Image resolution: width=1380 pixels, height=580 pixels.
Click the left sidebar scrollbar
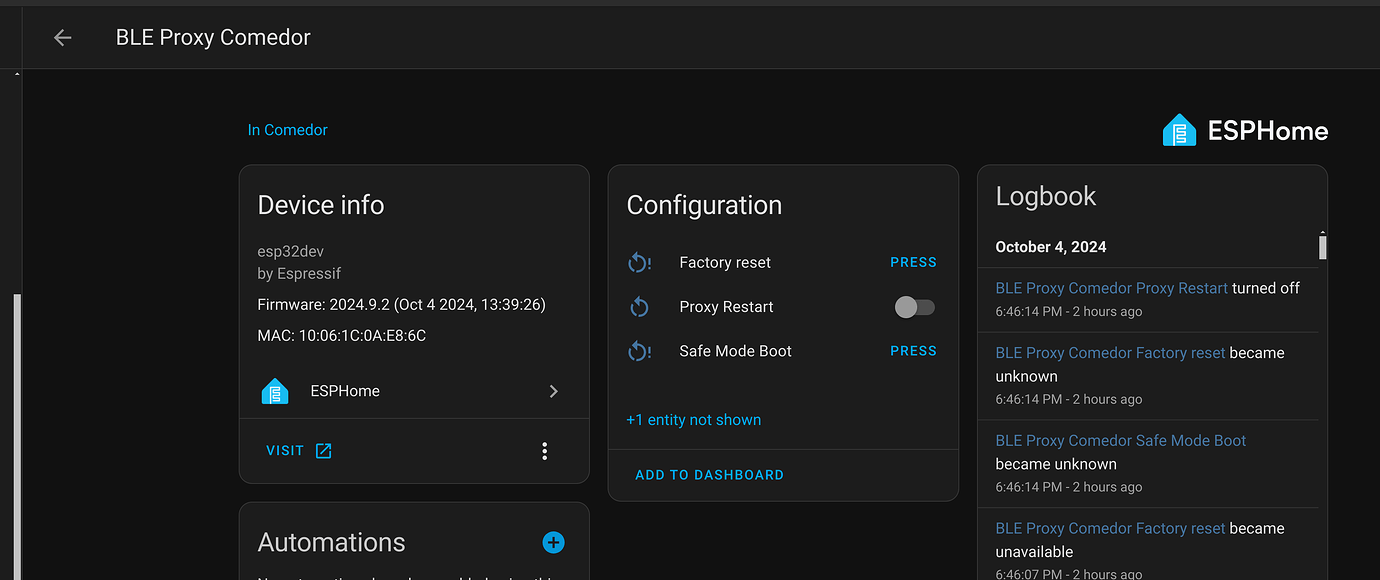point(16,430)
